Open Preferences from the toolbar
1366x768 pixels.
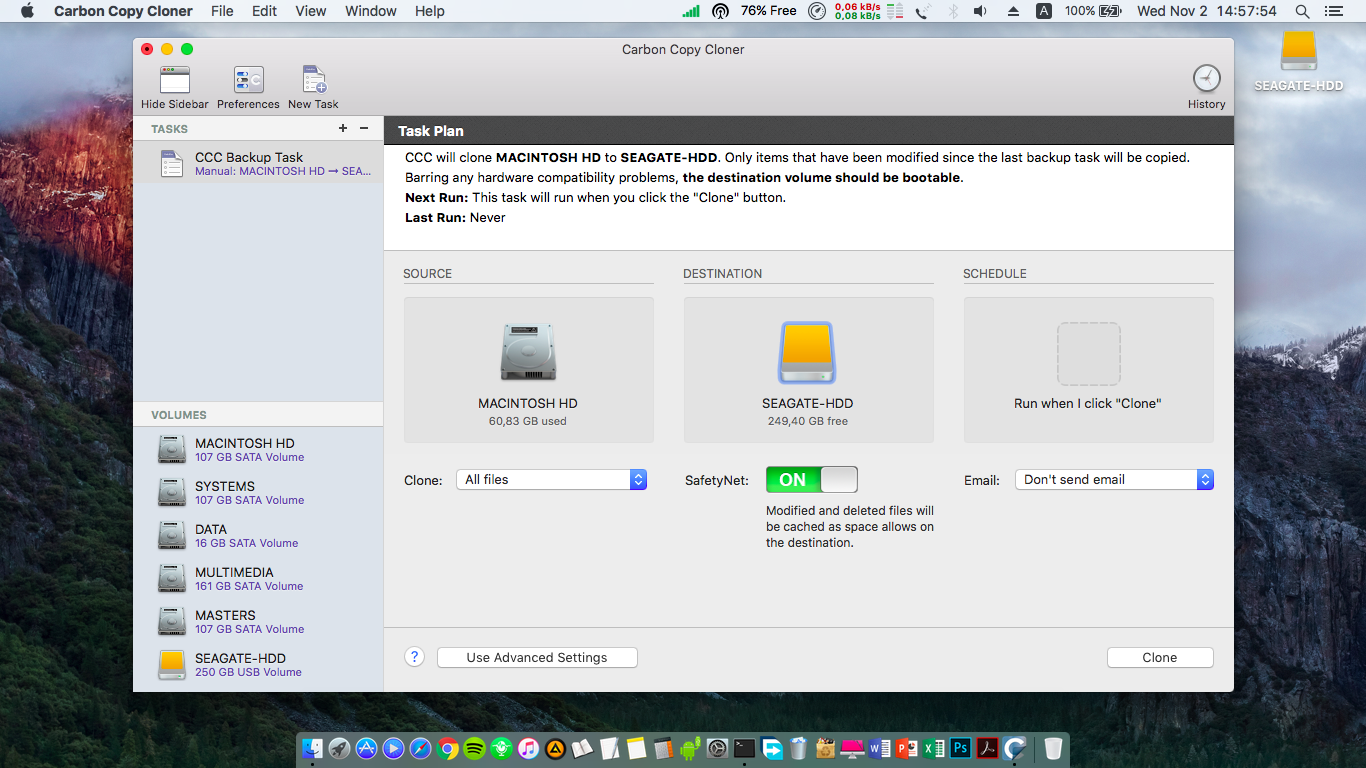coord(248,80)
